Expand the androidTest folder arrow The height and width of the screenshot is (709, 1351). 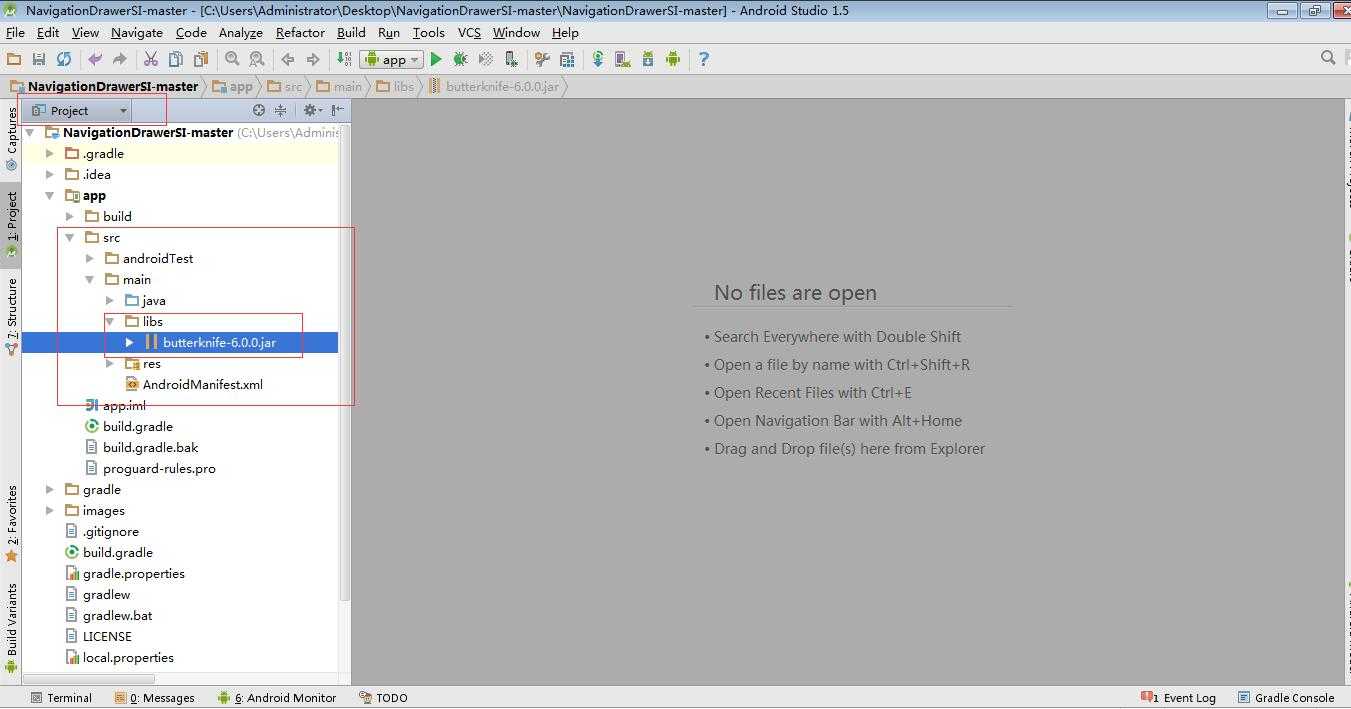[90, 258]
